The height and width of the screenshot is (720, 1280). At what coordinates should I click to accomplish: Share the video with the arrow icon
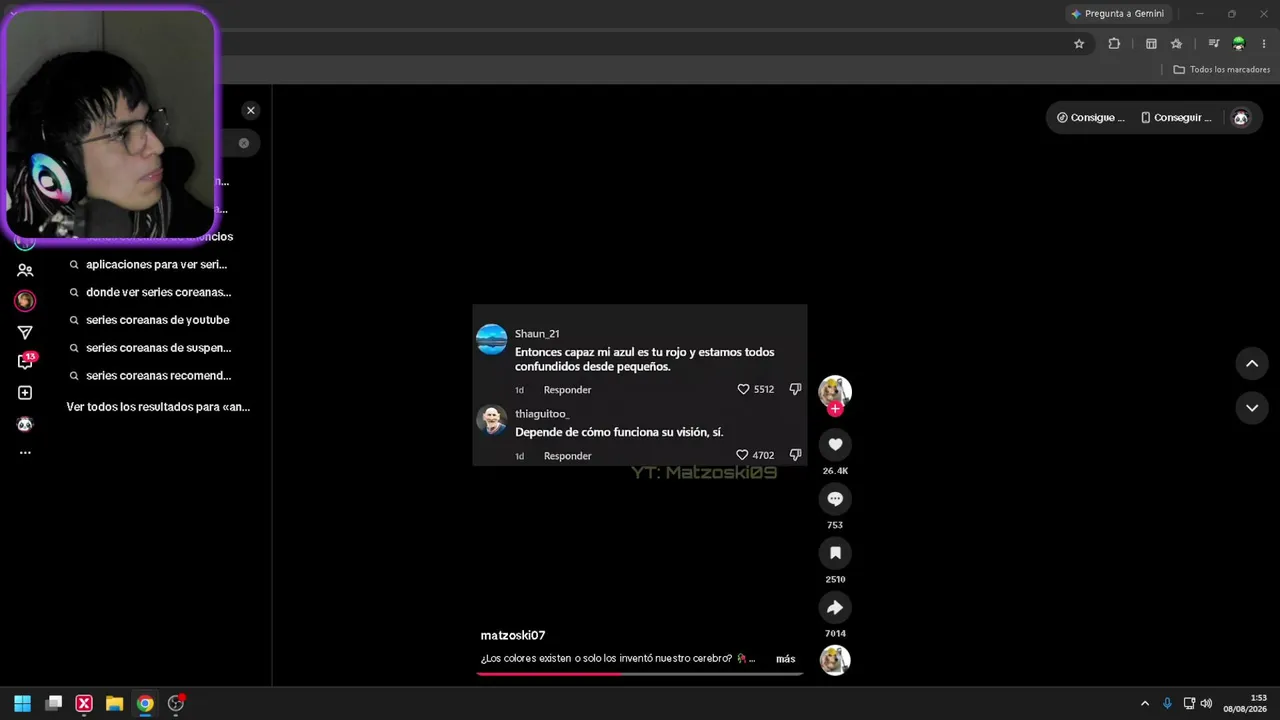click(x=835, y=607)
